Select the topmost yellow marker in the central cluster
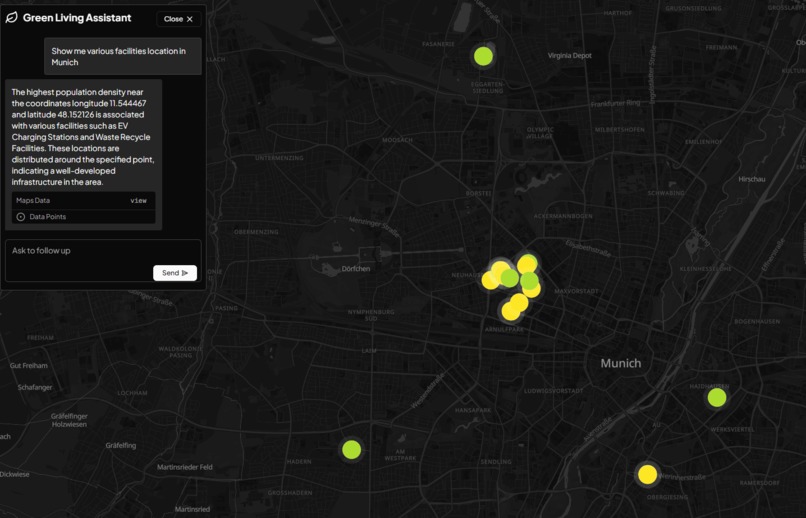 tap(527, 264)
